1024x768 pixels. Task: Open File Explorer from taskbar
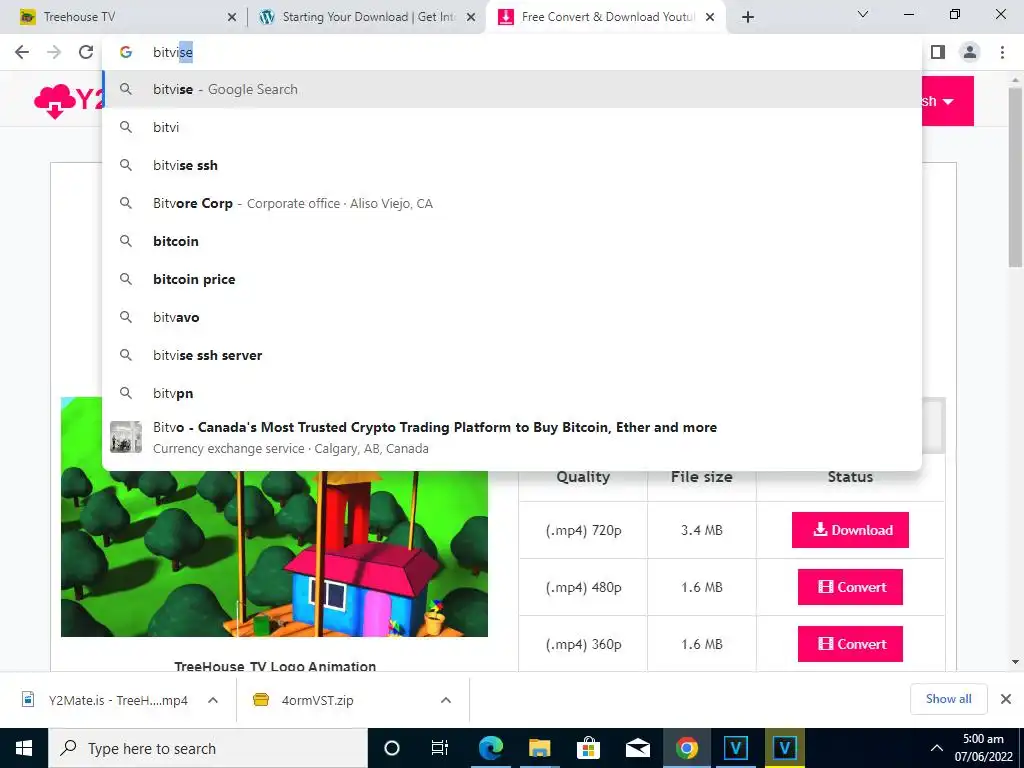539,748
